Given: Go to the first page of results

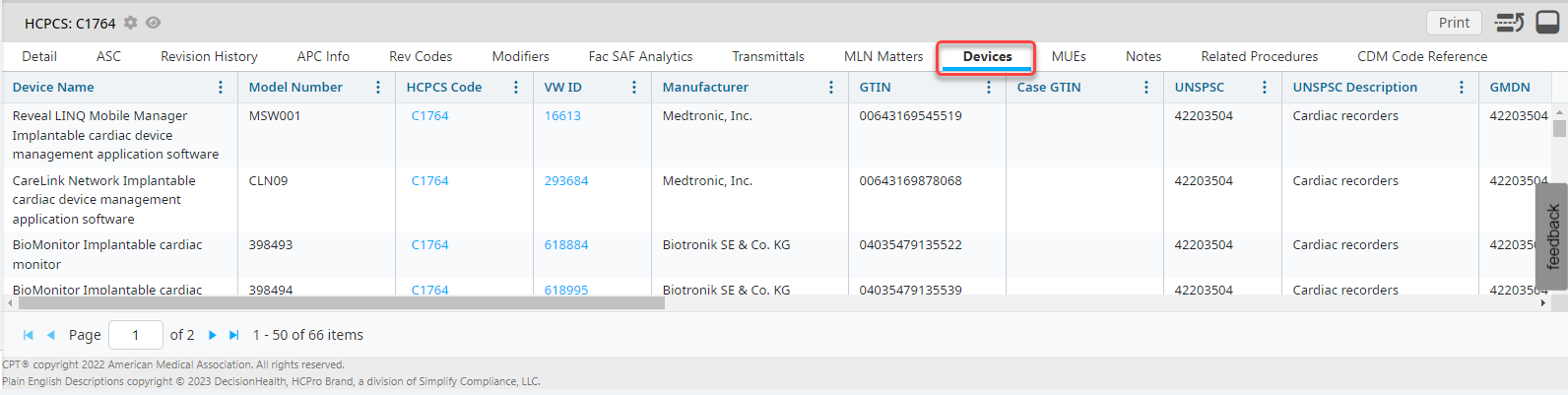Looking at the screenshot, I should (x=29, y=335).
